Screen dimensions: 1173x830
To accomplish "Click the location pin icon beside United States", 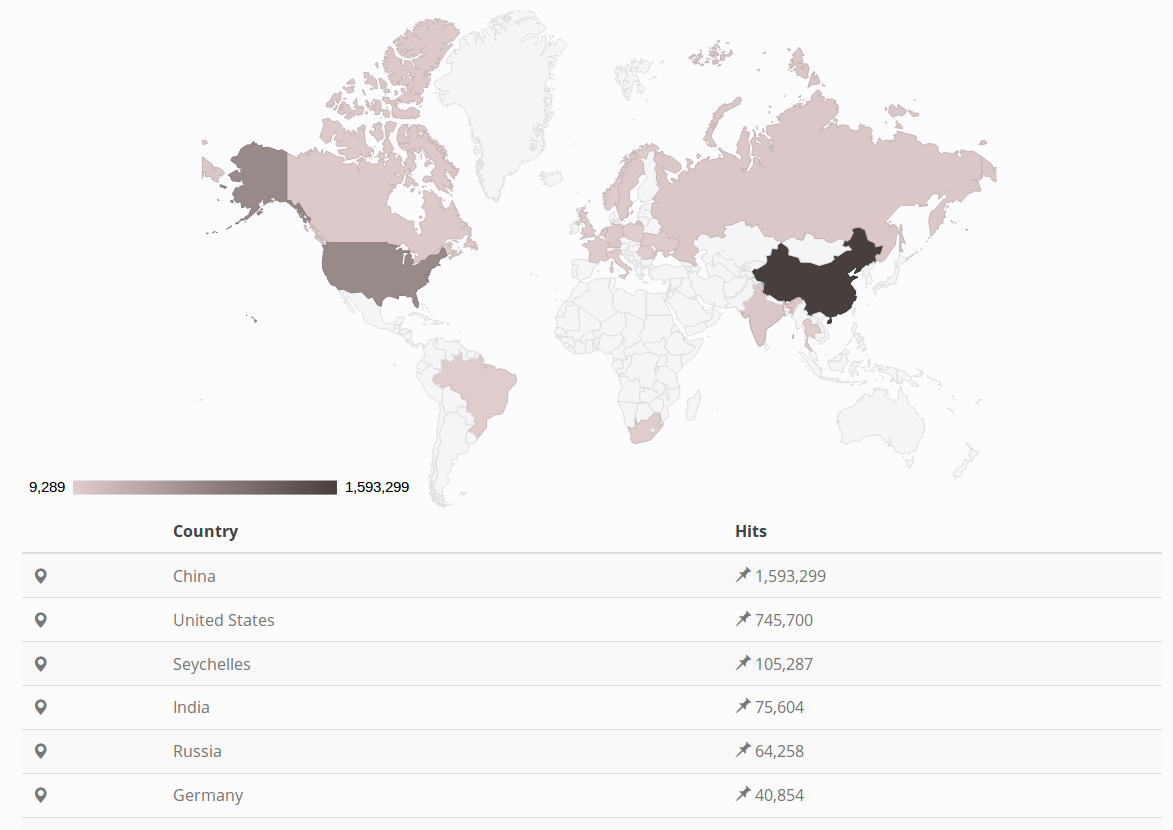I will click(x=41, y=620).
